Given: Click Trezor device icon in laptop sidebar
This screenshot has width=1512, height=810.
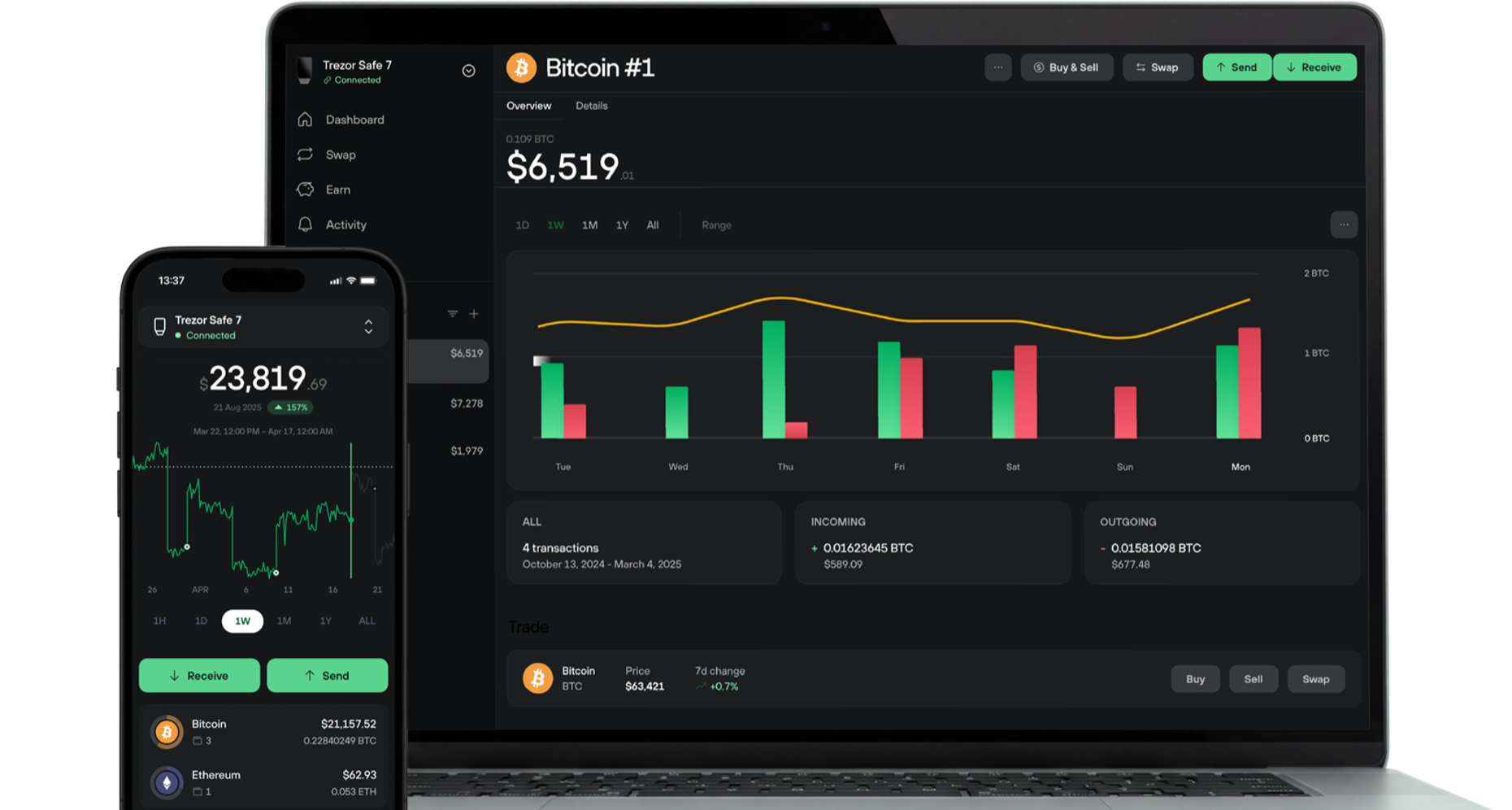Looking at the screenshot, I should tap(305, 71).
